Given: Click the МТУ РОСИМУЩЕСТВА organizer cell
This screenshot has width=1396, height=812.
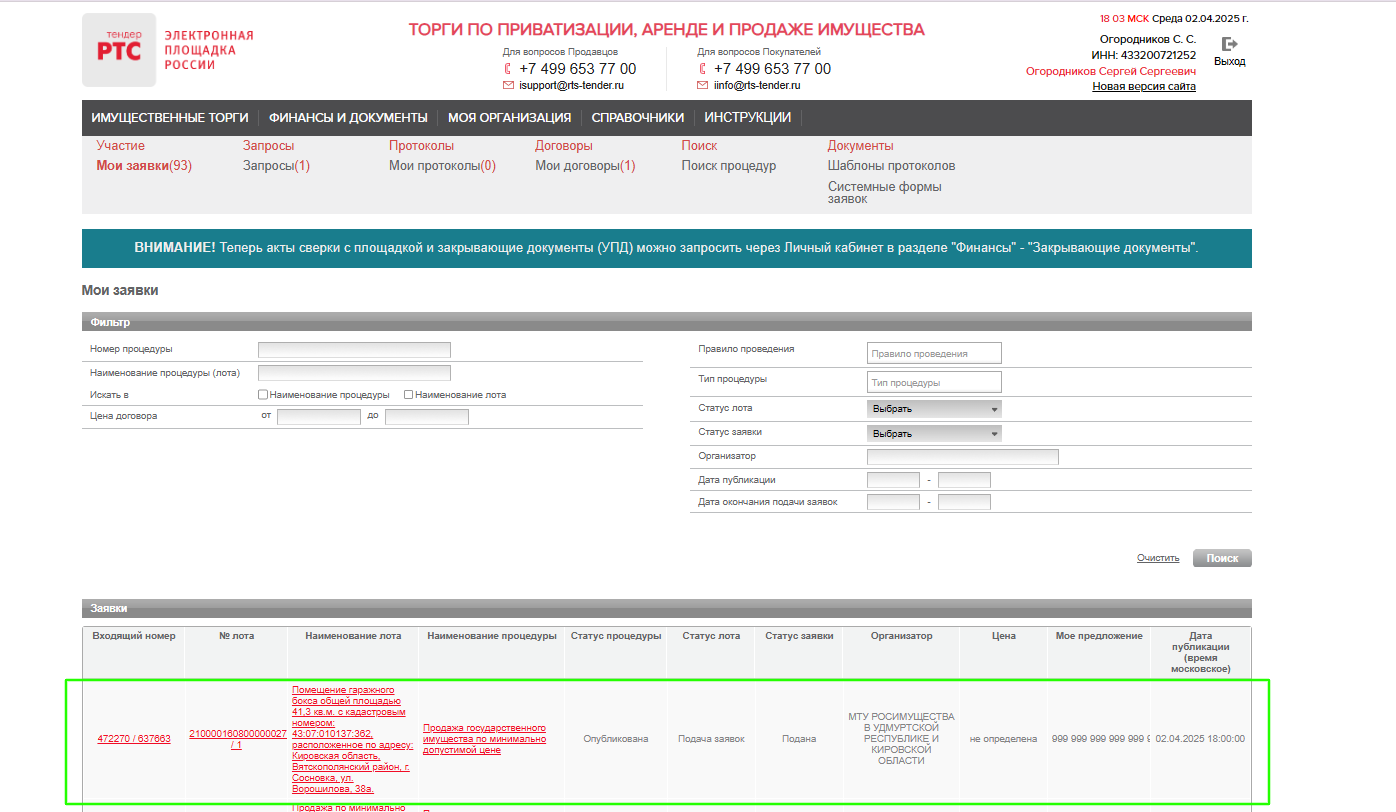Looking at the screenshot, I should point(901,739).
